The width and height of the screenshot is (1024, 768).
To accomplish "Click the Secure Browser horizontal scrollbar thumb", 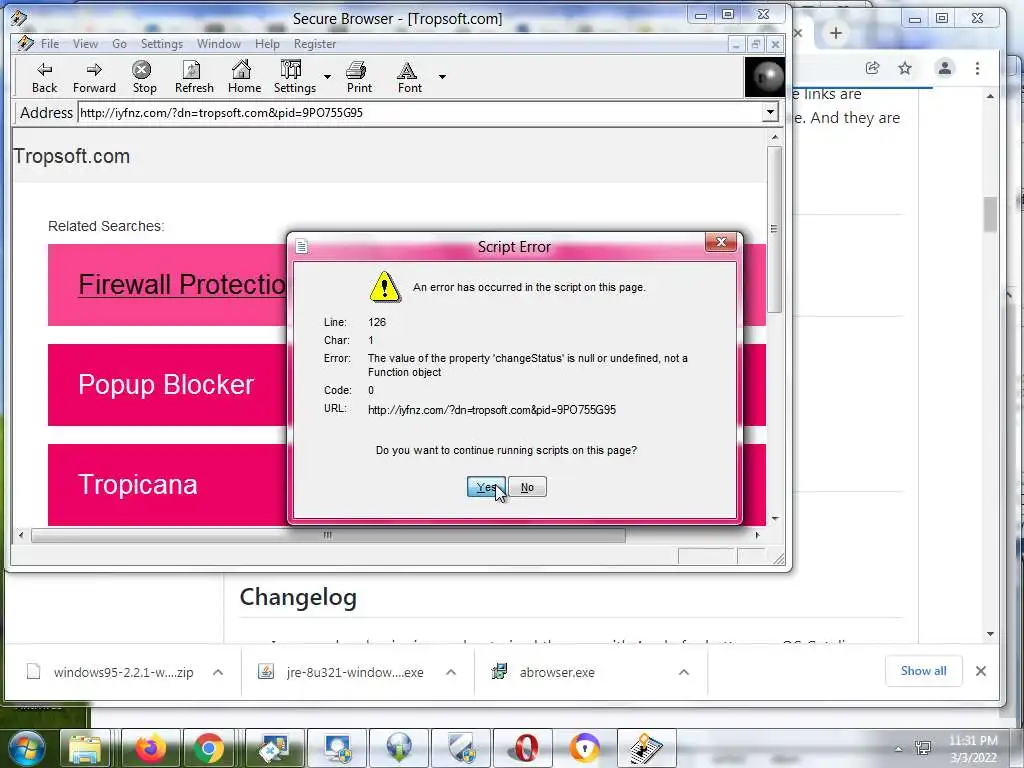I will [x=328, y=536].
